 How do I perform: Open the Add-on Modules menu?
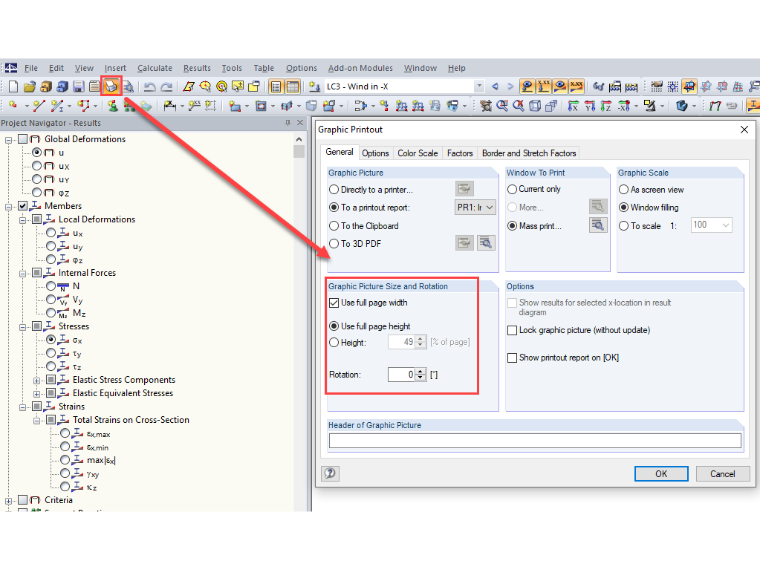pyautogui.click(x=360, y=68)
